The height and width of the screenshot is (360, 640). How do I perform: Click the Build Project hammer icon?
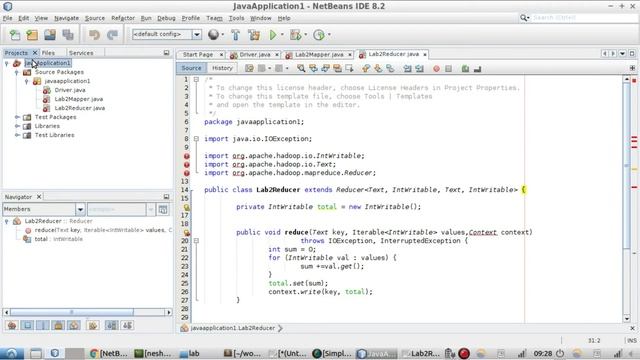pos(236,35)
